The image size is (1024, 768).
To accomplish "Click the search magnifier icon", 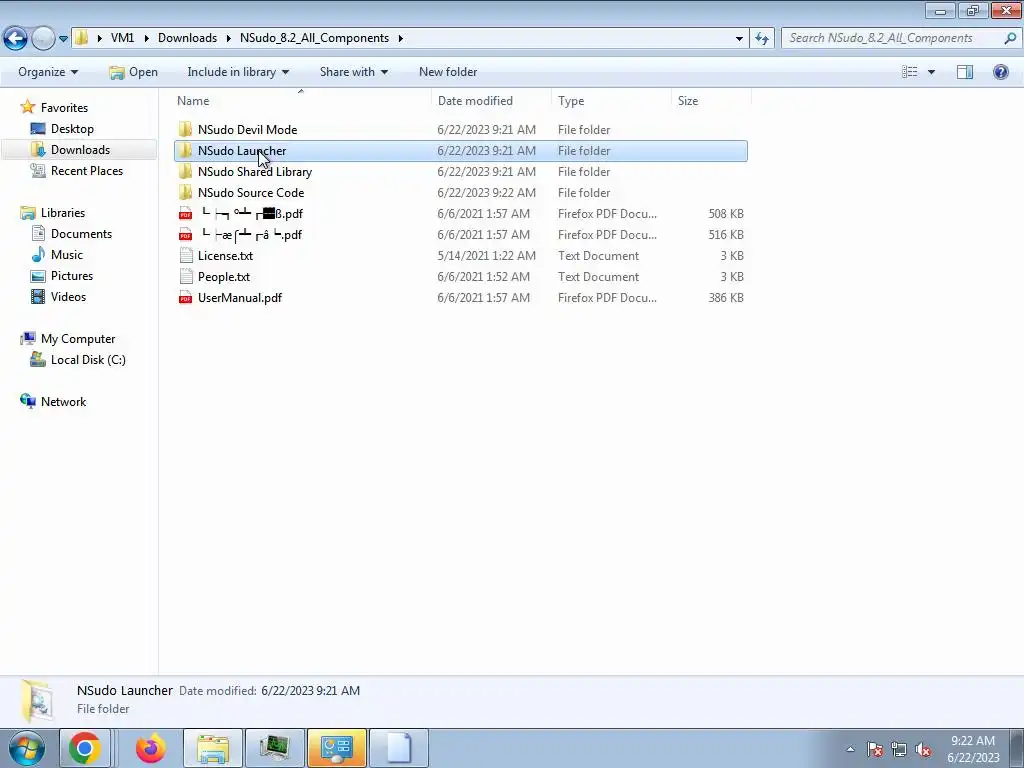I will [1010, 38].
